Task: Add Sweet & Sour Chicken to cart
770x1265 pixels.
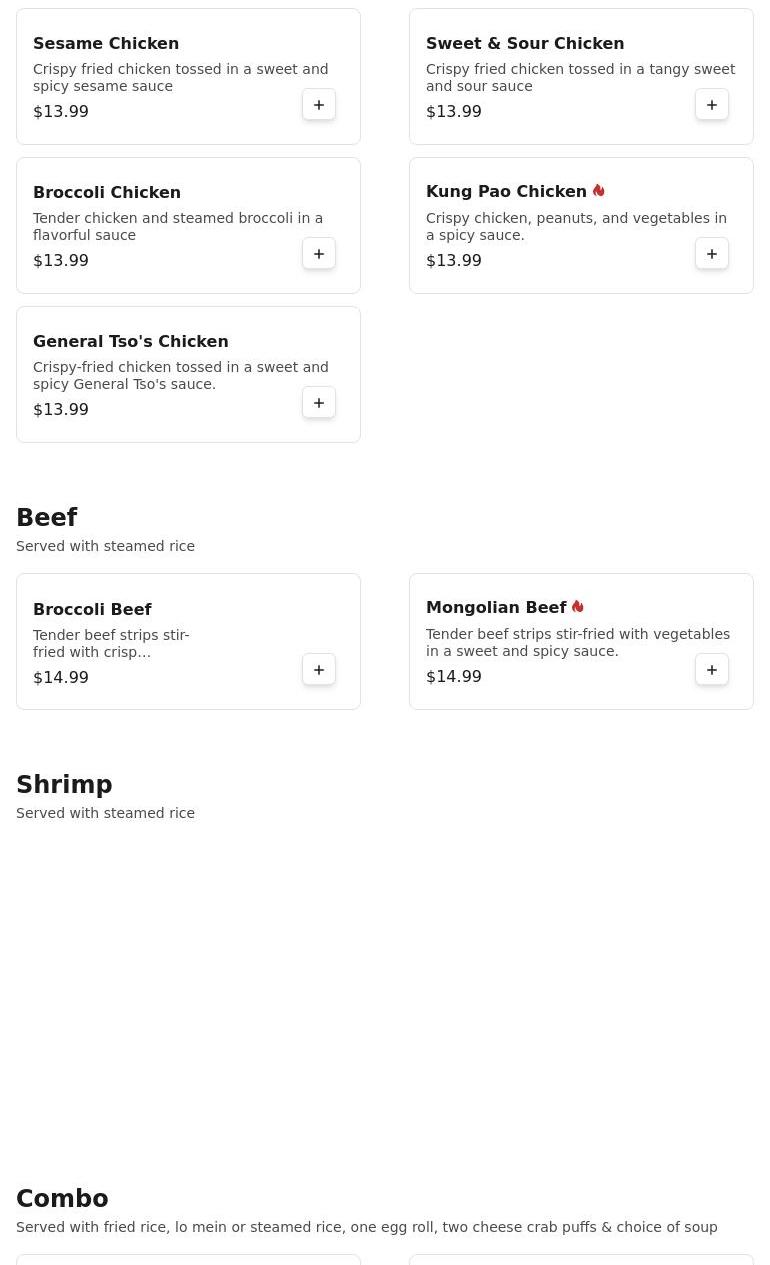Action: pos(712,105)
